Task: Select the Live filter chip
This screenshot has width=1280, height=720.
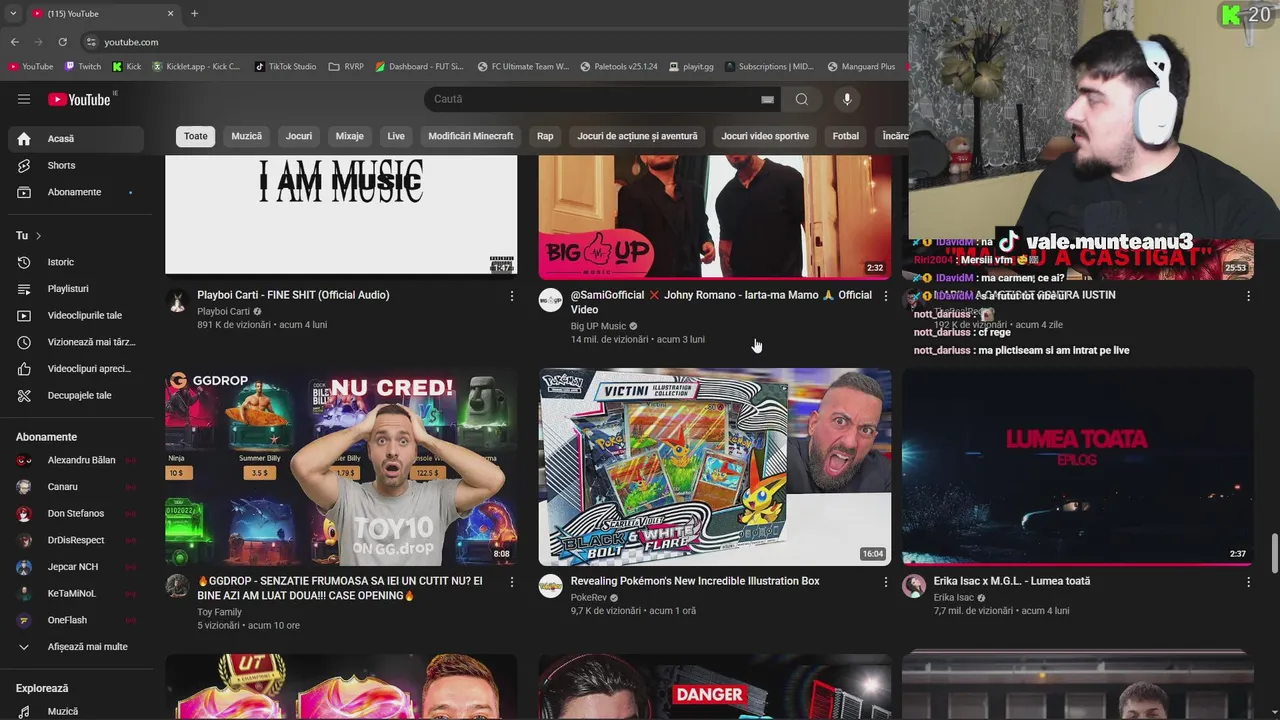Action: tap(396, 136)
